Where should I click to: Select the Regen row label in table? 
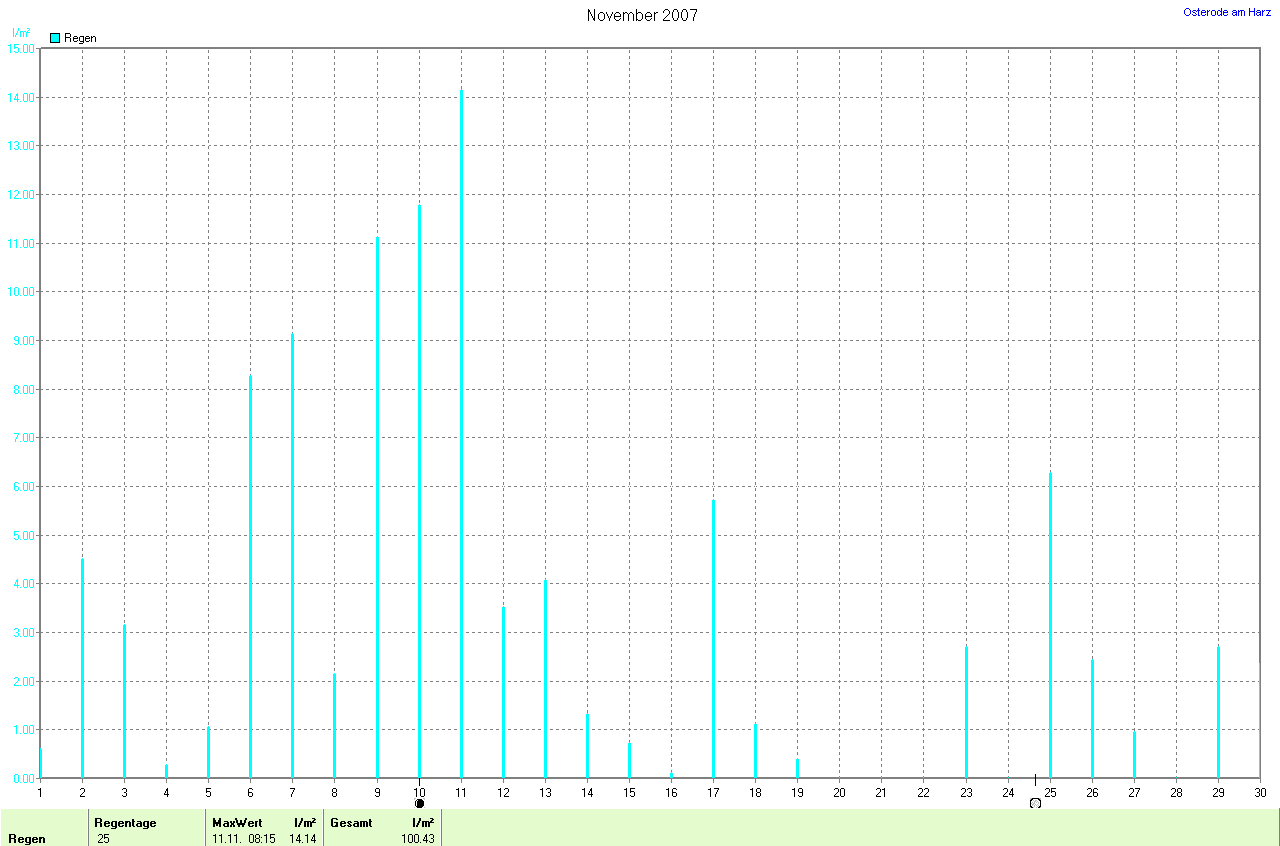(x=27, y=839)
